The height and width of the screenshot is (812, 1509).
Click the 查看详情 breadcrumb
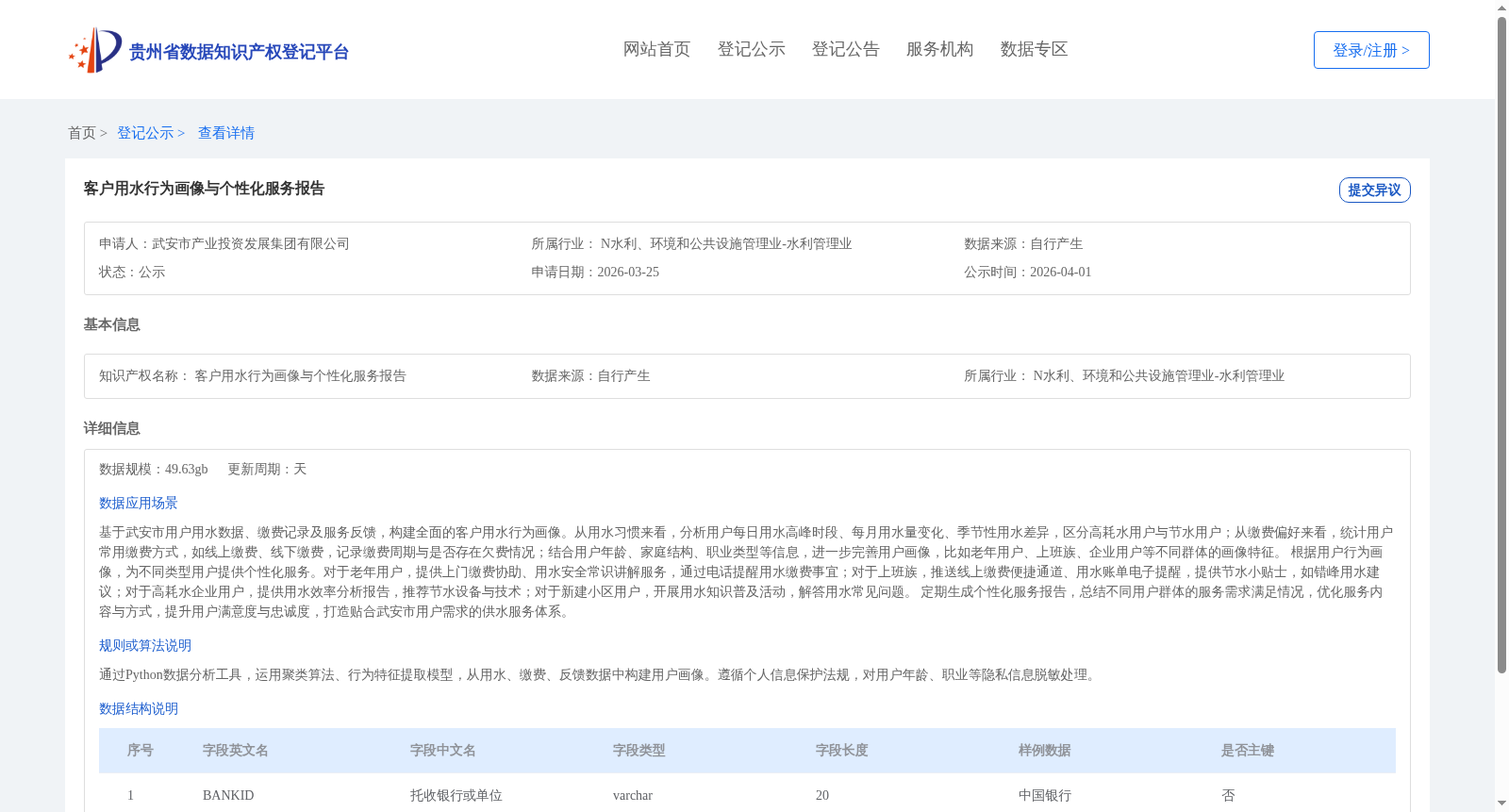(226, 133)
